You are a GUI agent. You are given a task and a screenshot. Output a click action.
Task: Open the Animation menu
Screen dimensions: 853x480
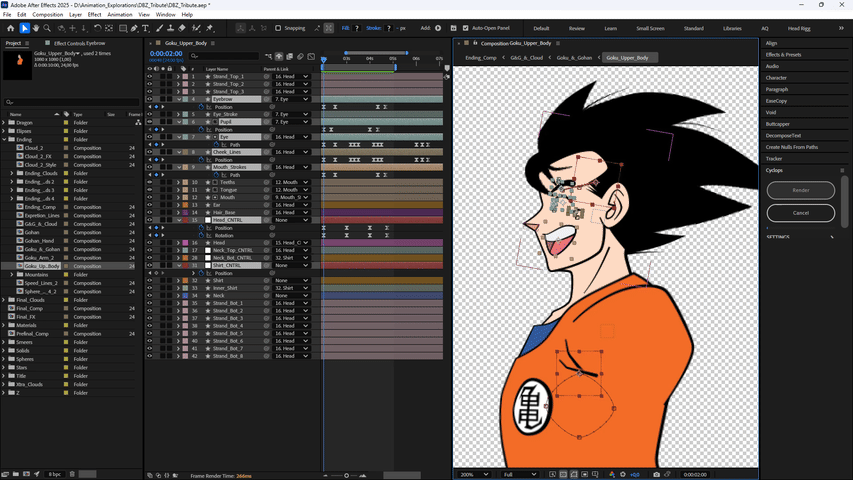[x=120, y=15]
